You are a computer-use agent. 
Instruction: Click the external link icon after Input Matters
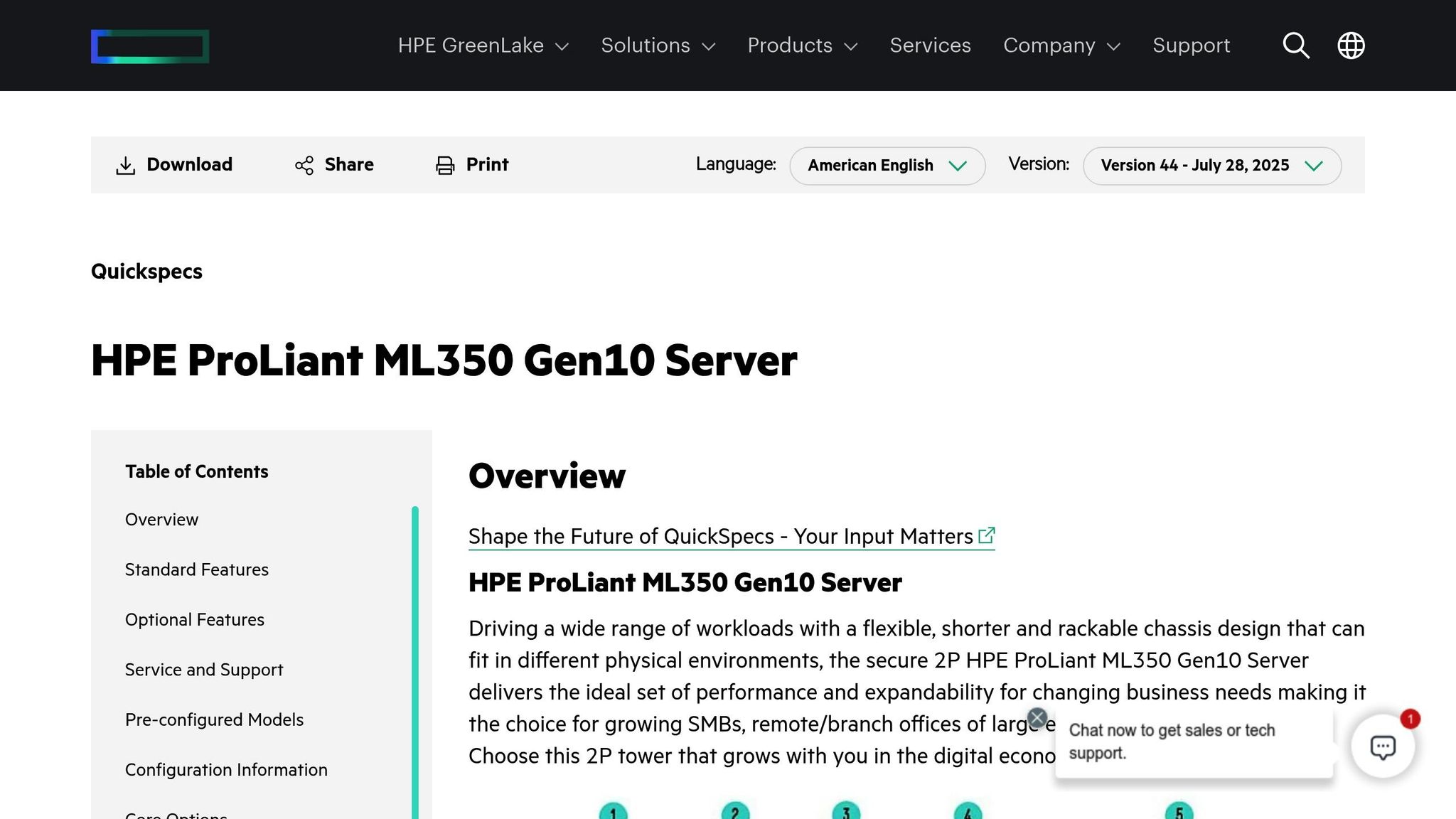(987, 535)
